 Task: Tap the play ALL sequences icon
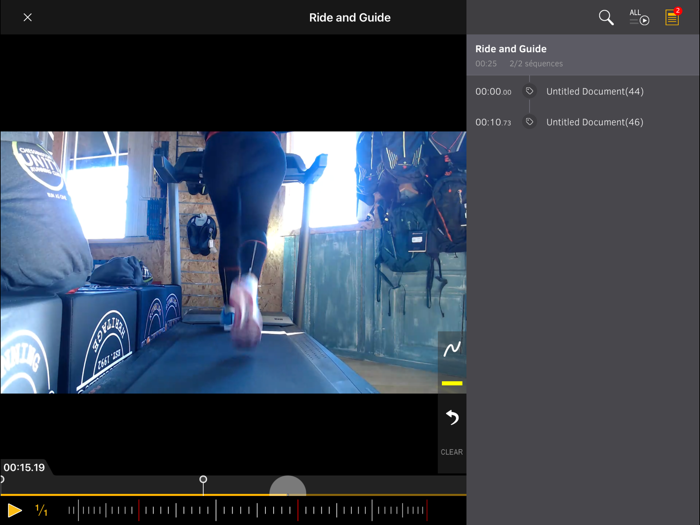tap(639, 17)
